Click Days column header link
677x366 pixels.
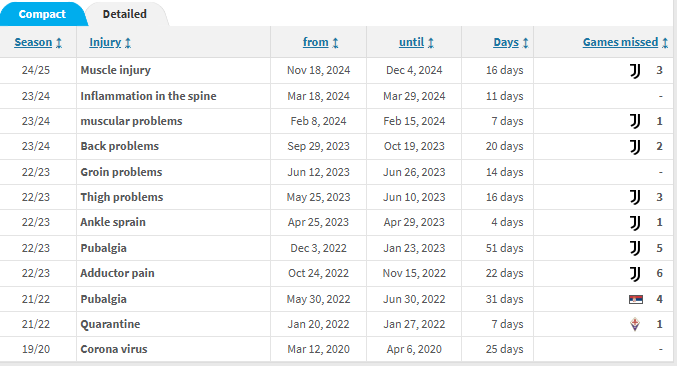[x=506, y=42]
